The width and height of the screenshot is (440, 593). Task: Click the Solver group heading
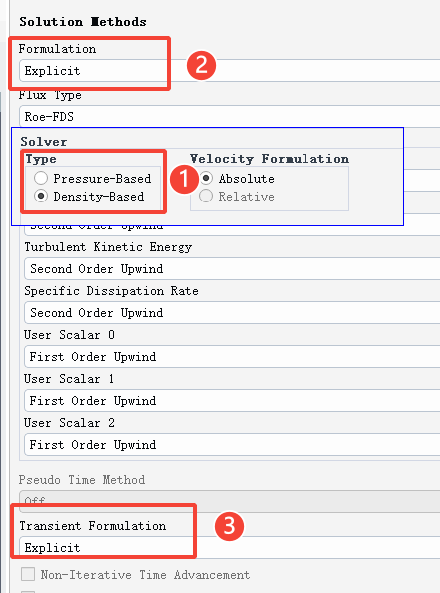coord(44,141)
